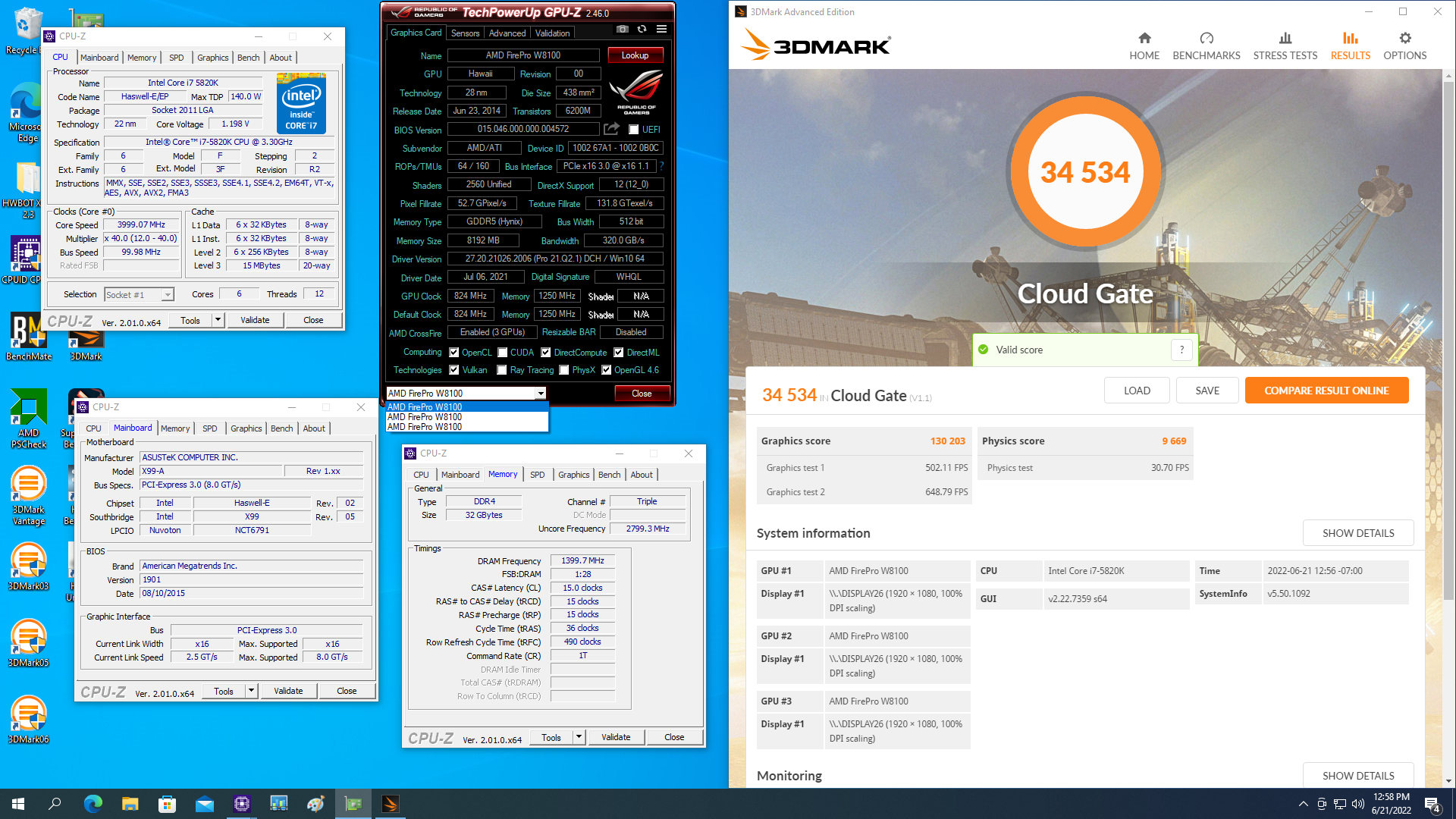Open BenchMate desktop icon
This screenshot has height=819, width=1456.
tap(29, 337)
